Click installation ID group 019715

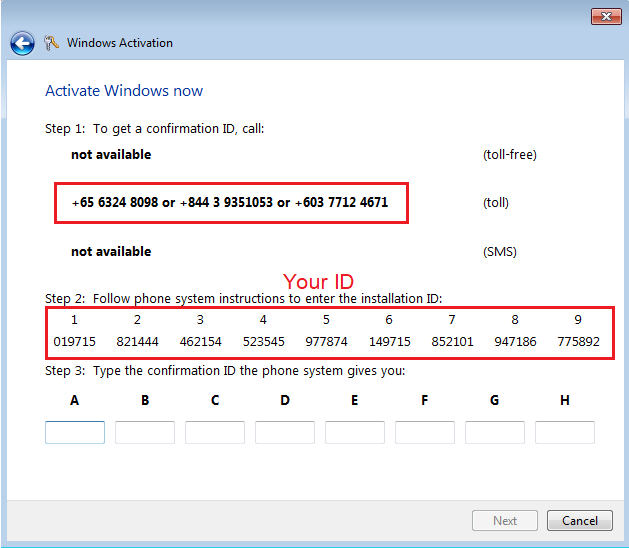(x=75, y=341)
